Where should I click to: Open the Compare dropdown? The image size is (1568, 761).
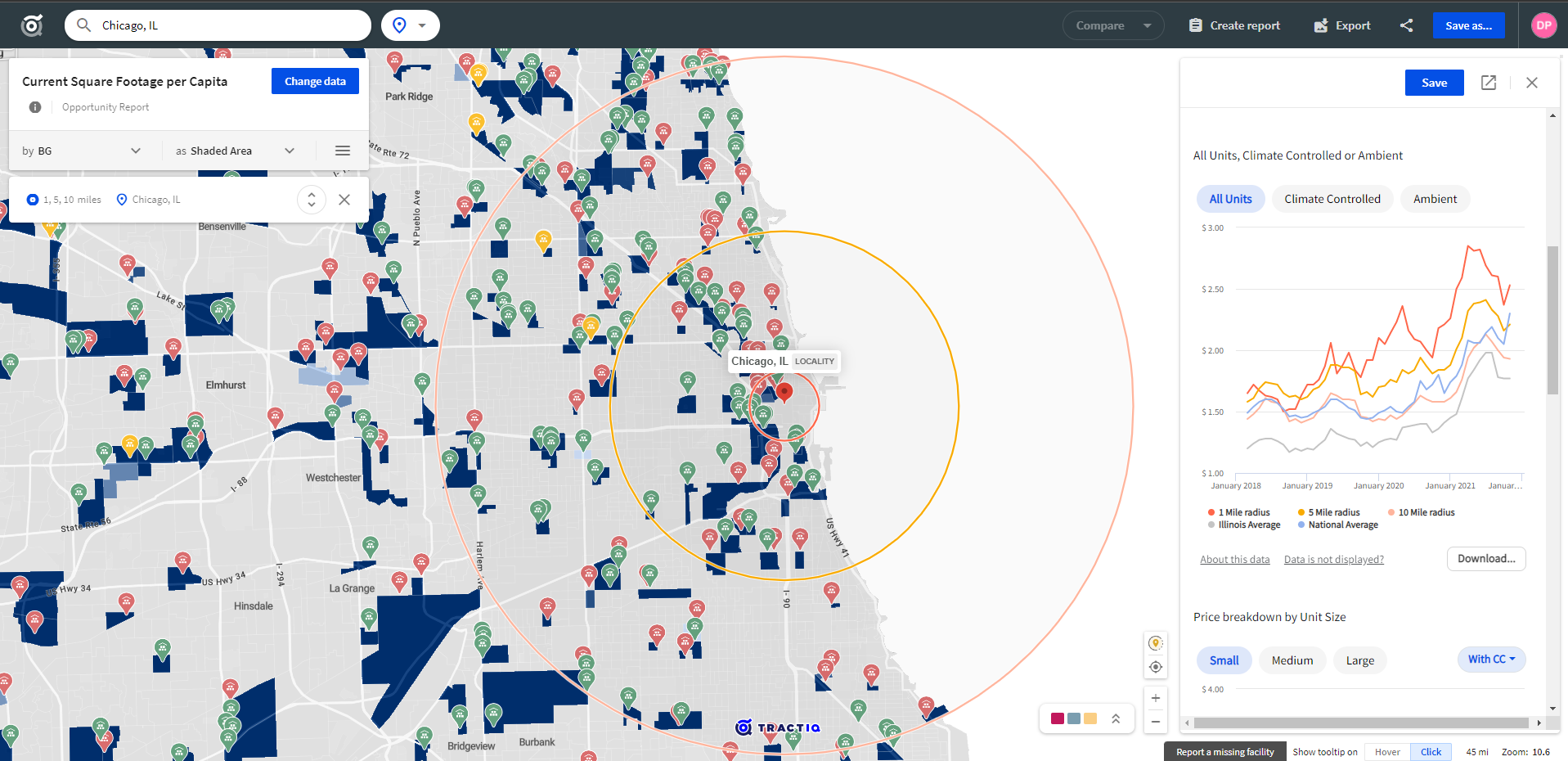tap(1113, 25)
